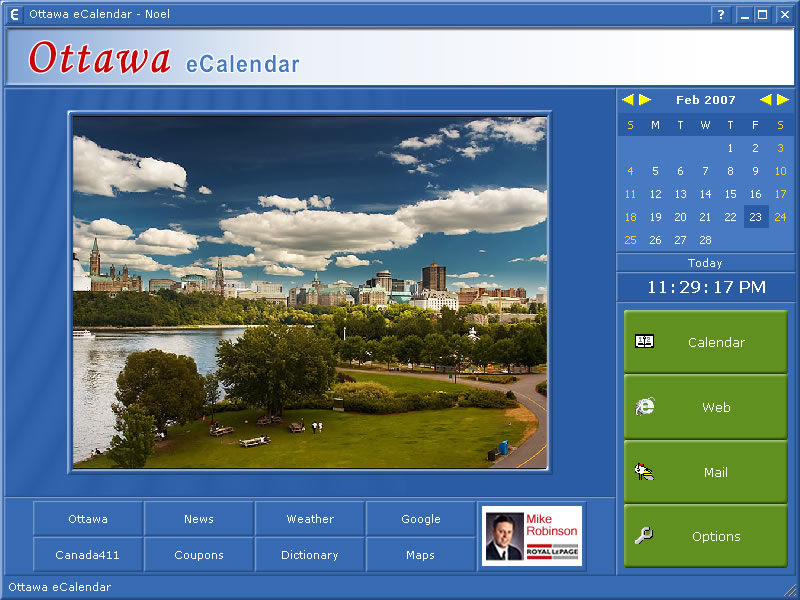Select February 14 in the calendar
Viewport: 800px width, 600px height.
point(705,194)
